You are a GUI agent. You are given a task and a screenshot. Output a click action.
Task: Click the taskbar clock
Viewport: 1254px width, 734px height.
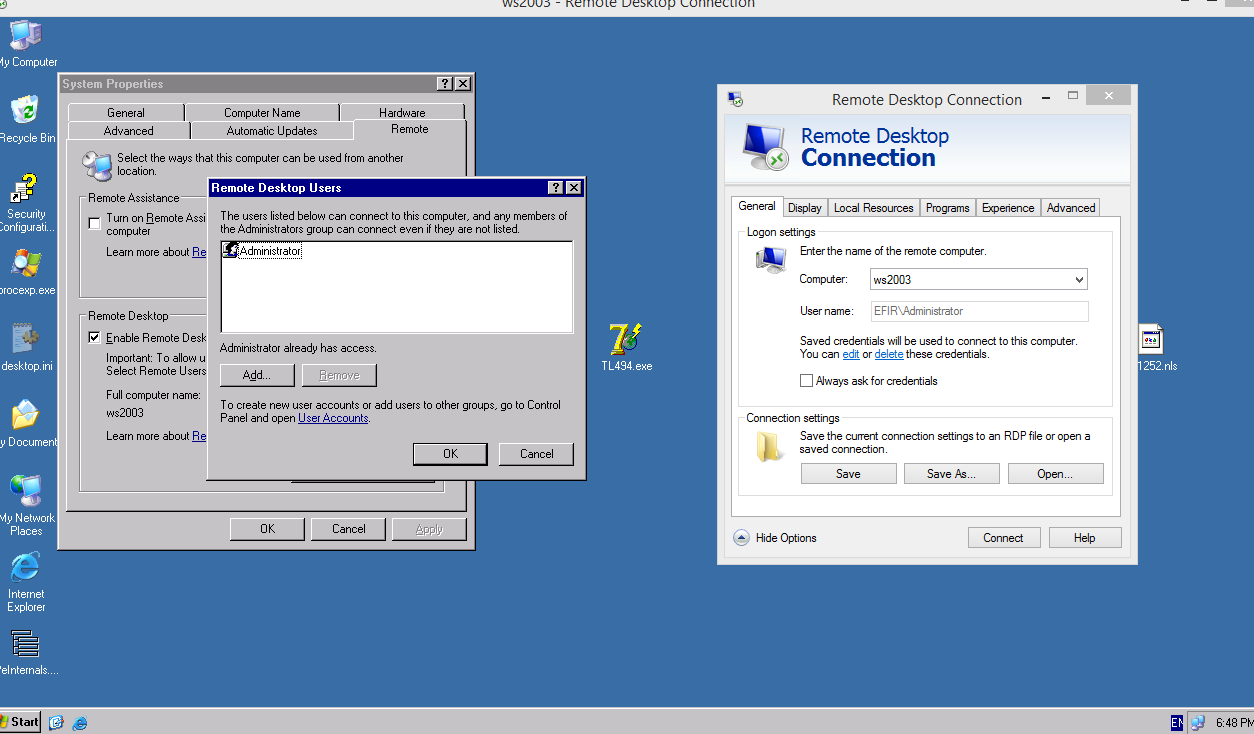click(x=1233, y=722)
